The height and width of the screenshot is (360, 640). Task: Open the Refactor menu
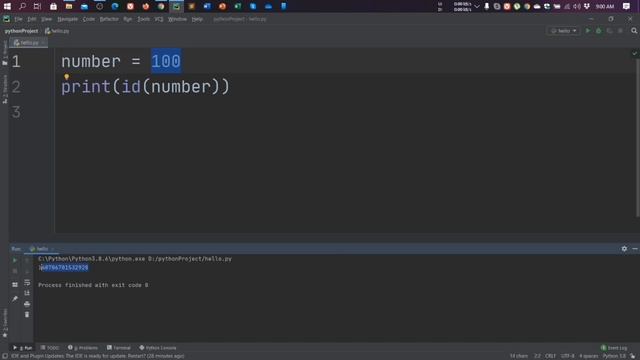tap(109, 19)
